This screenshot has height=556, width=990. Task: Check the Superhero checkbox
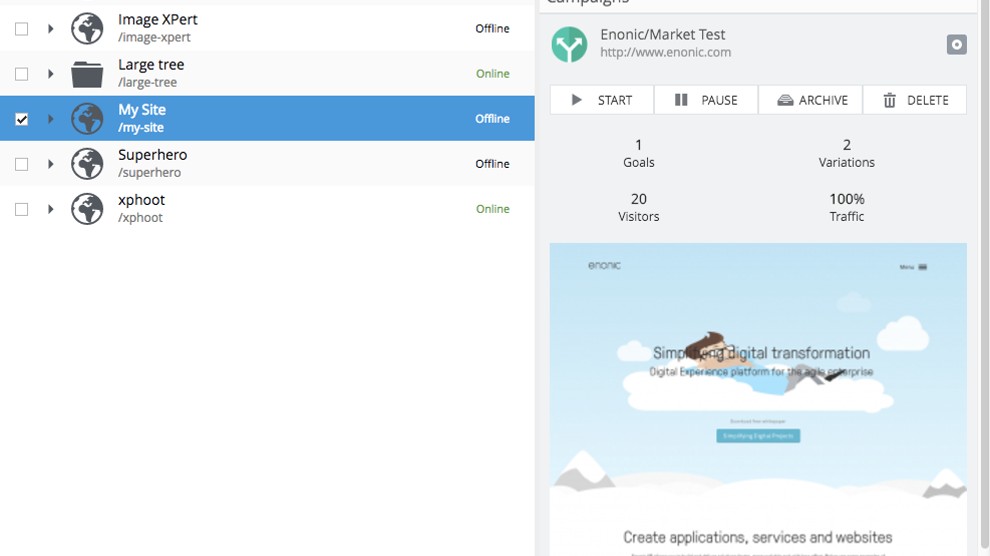point(21,164)
